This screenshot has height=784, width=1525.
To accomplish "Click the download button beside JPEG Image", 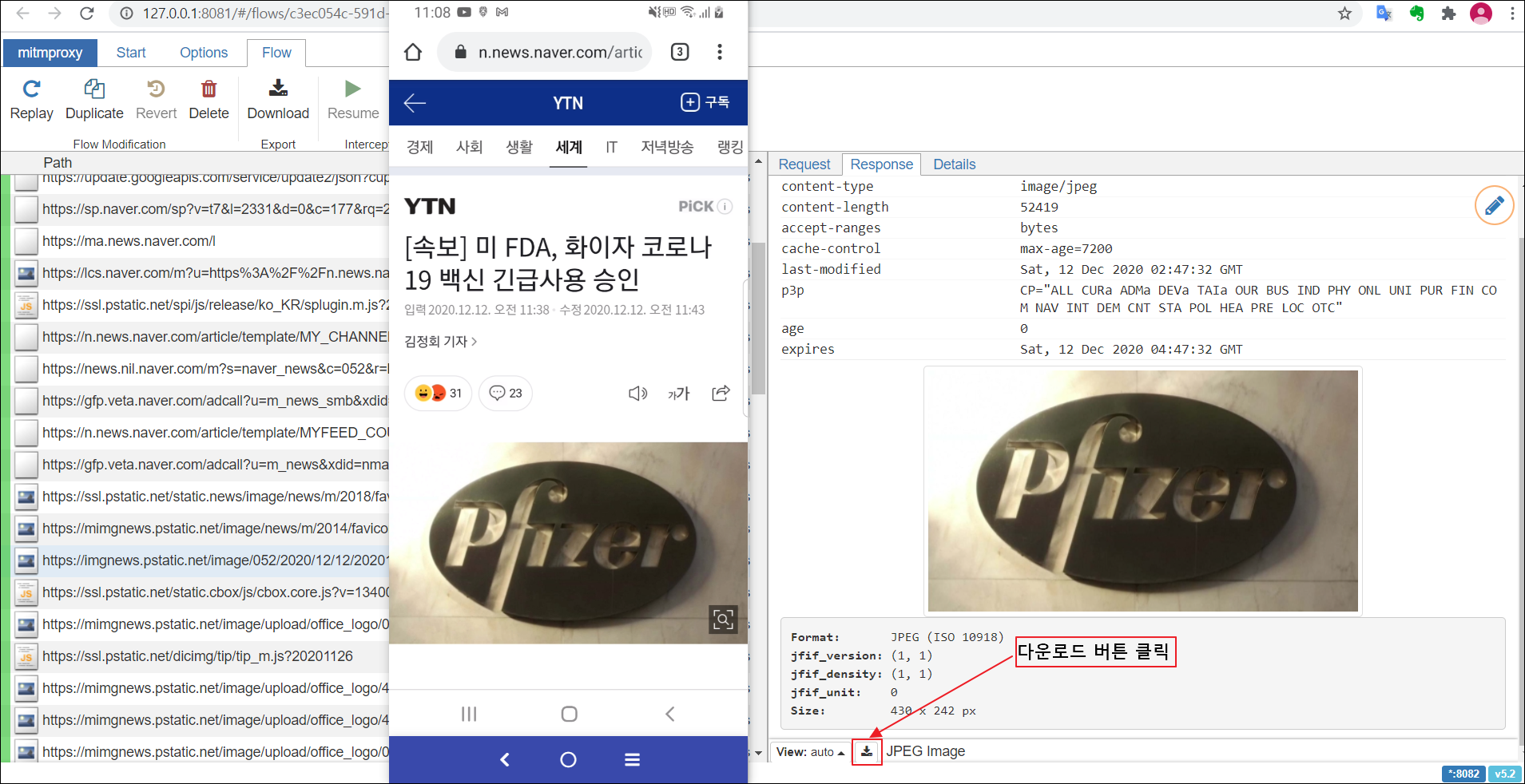I will [867, 751].
